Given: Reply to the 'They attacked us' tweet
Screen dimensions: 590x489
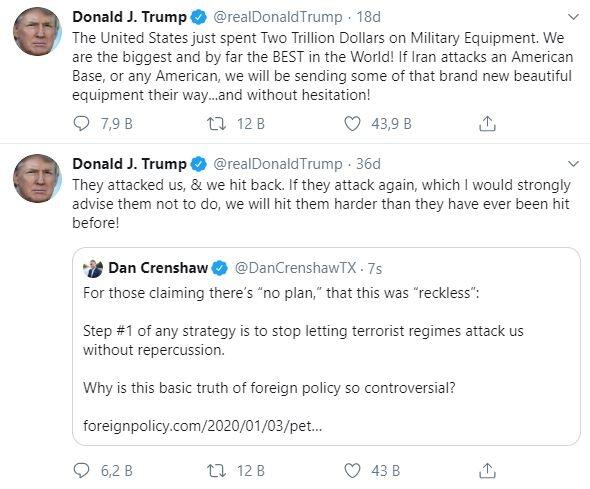Looking at the screenshot, I should (81, 471).
